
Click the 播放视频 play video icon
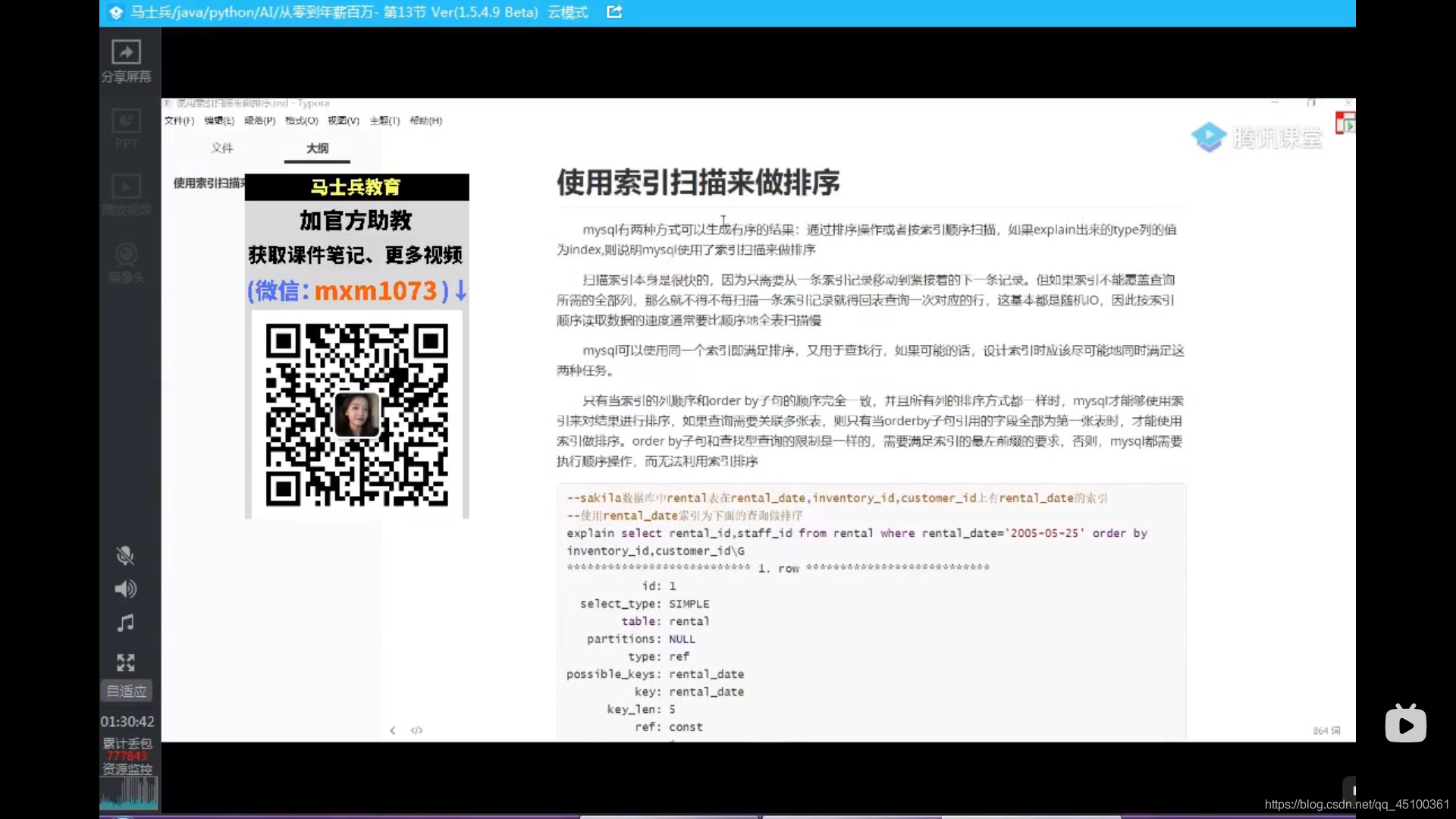point(126,187)
